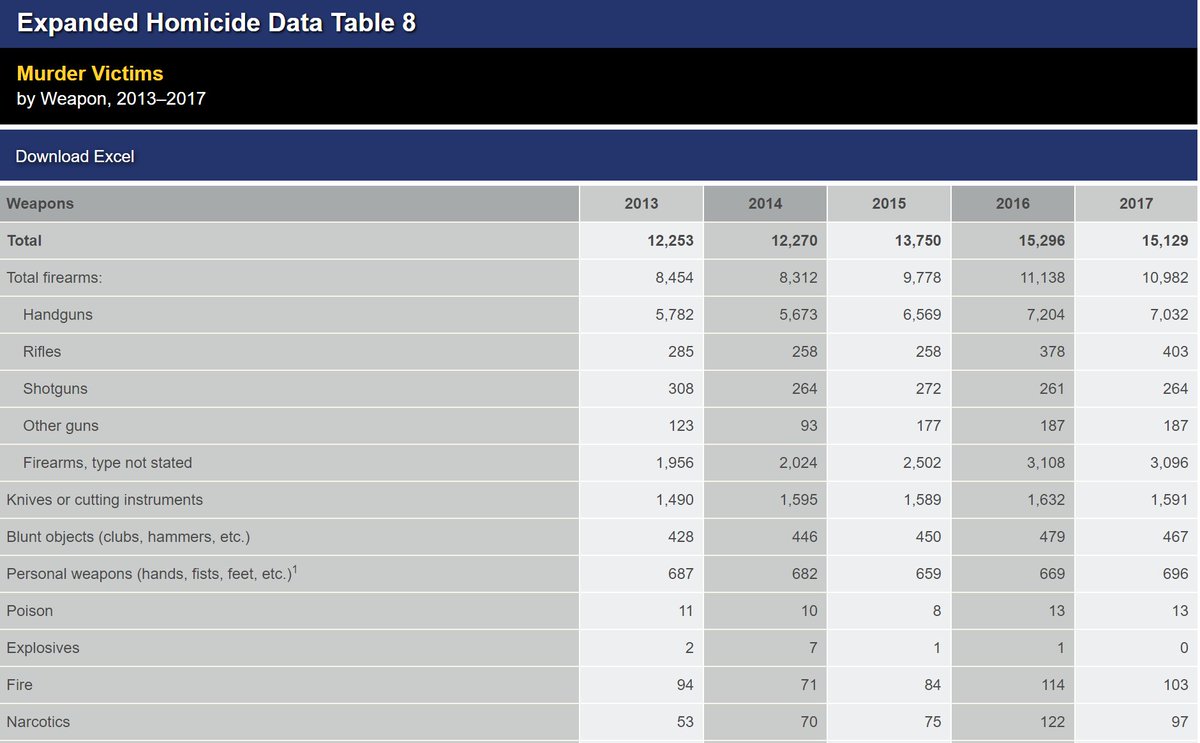Click the Expanded Homicide Data Table 8 heading
Image resolution: width=1200 pixels, height=743 pixels.
[216, 23]
